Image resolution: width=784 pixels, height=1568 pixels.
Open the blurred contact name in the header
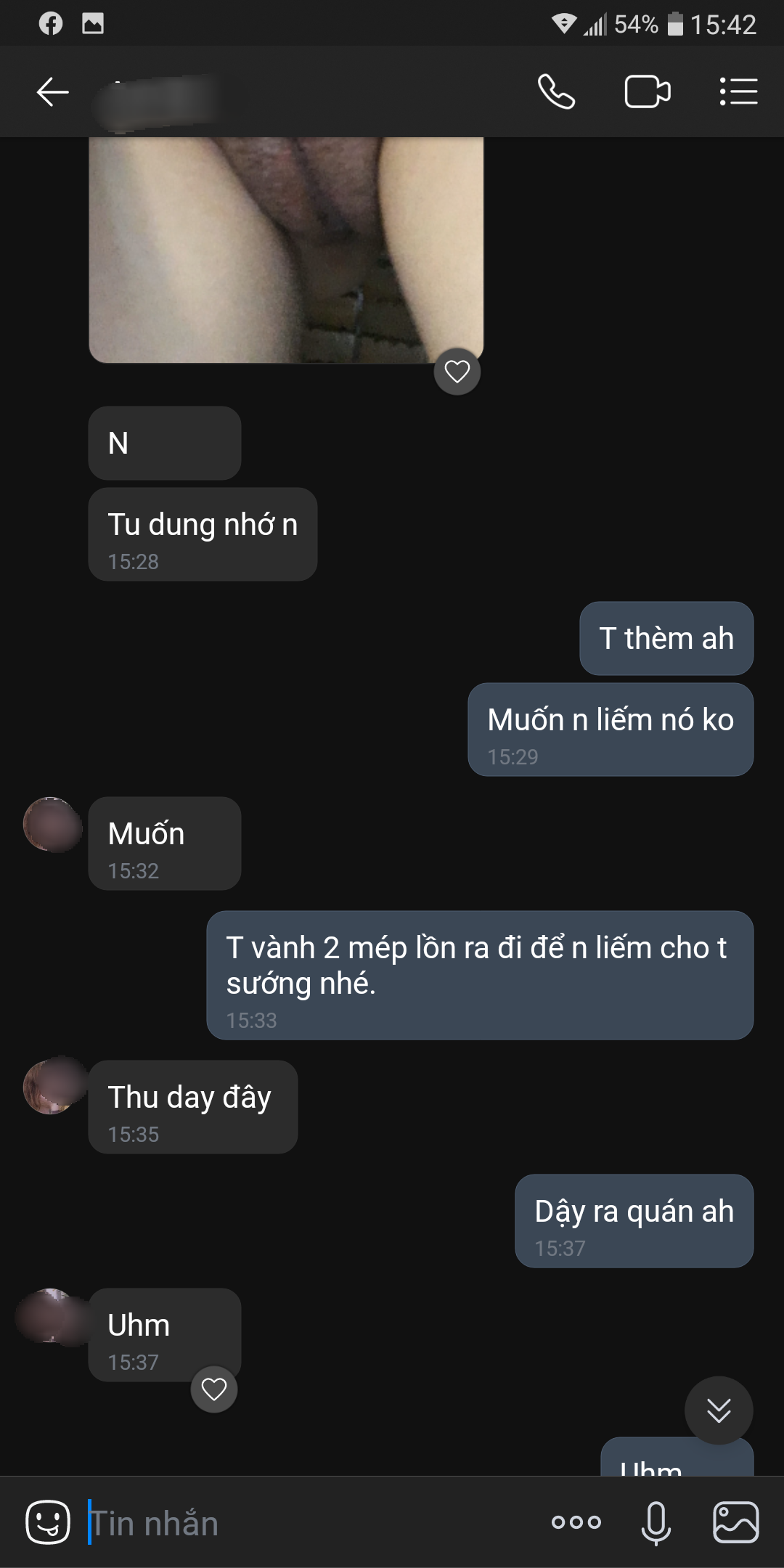click(x=156, y=100)
